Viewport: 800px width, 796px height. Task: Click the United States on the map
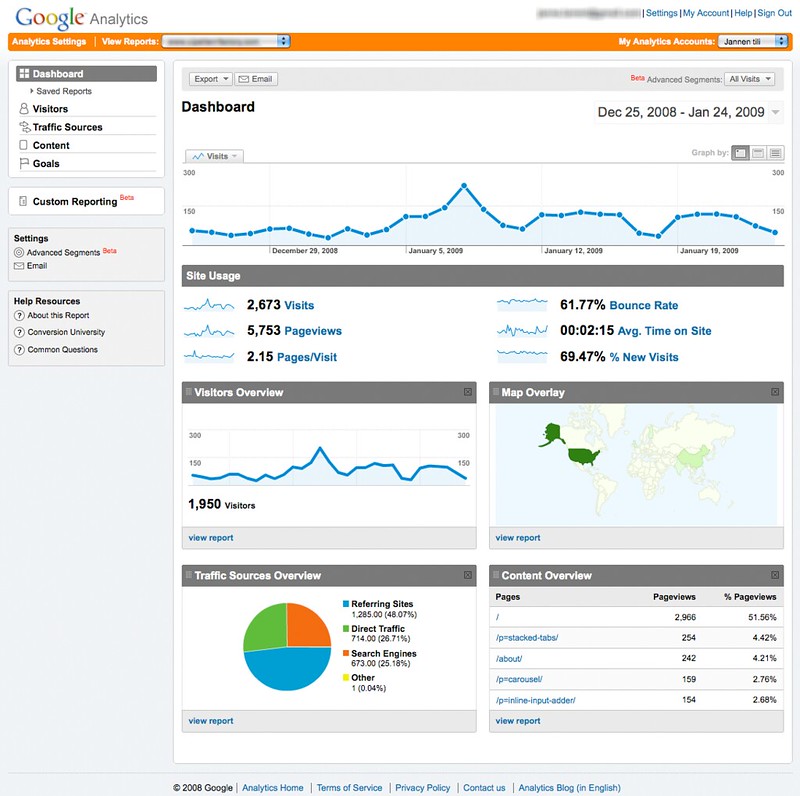[582, 456]
